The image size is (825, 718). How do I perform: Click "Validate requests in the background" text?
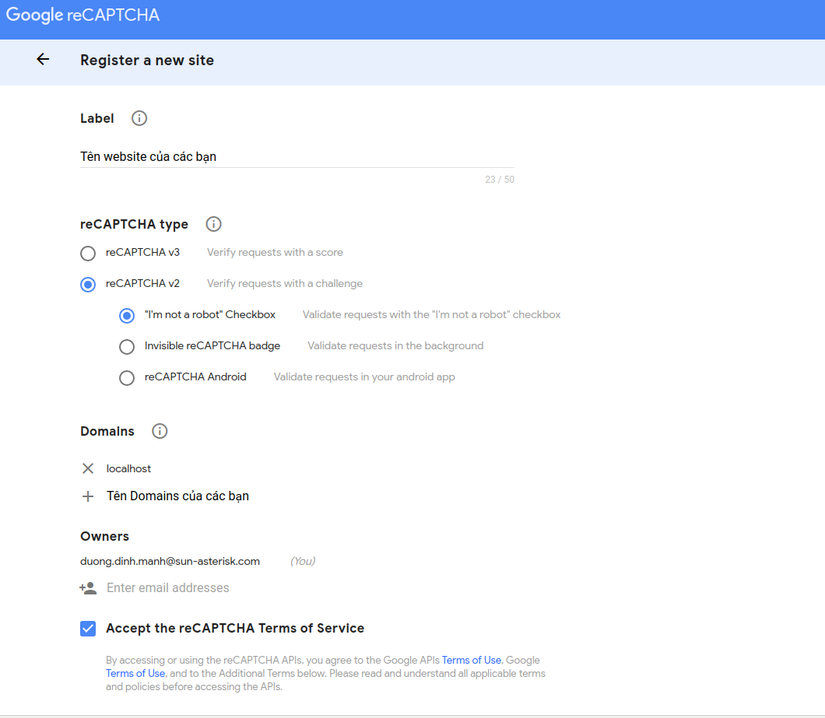[395, 346]
